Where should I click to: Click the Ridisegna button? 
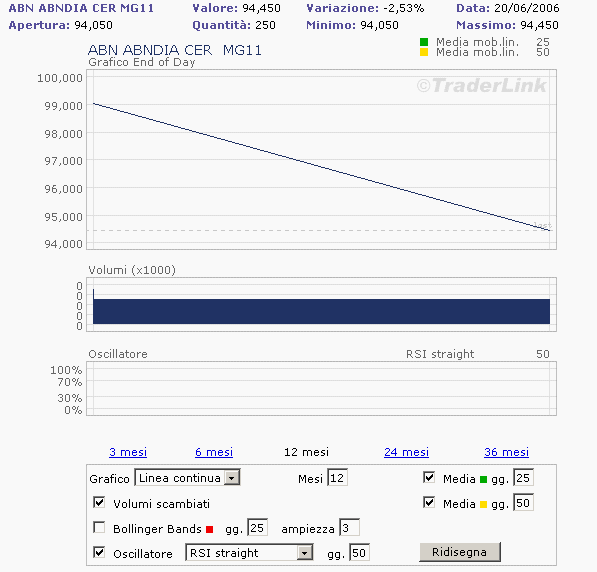(x=460, y=552)
